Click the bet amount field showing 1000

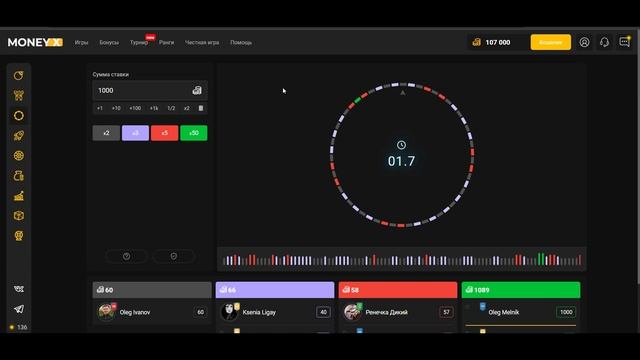[150, 90]
